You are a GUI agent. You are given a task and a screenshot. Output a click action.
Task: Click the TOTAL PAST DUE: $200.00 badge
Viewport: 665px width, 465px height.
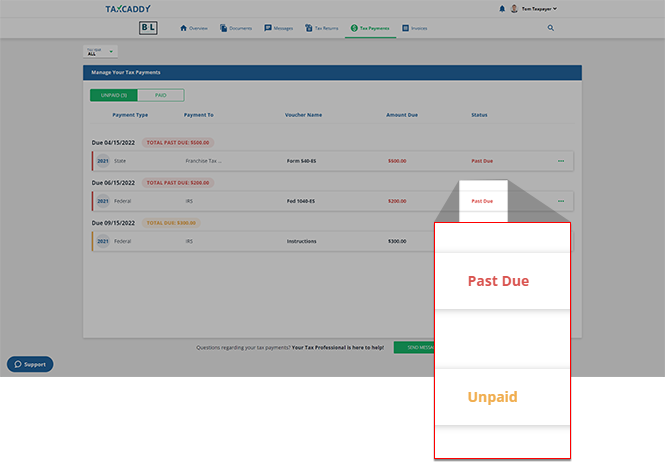(x=178, y=183)
